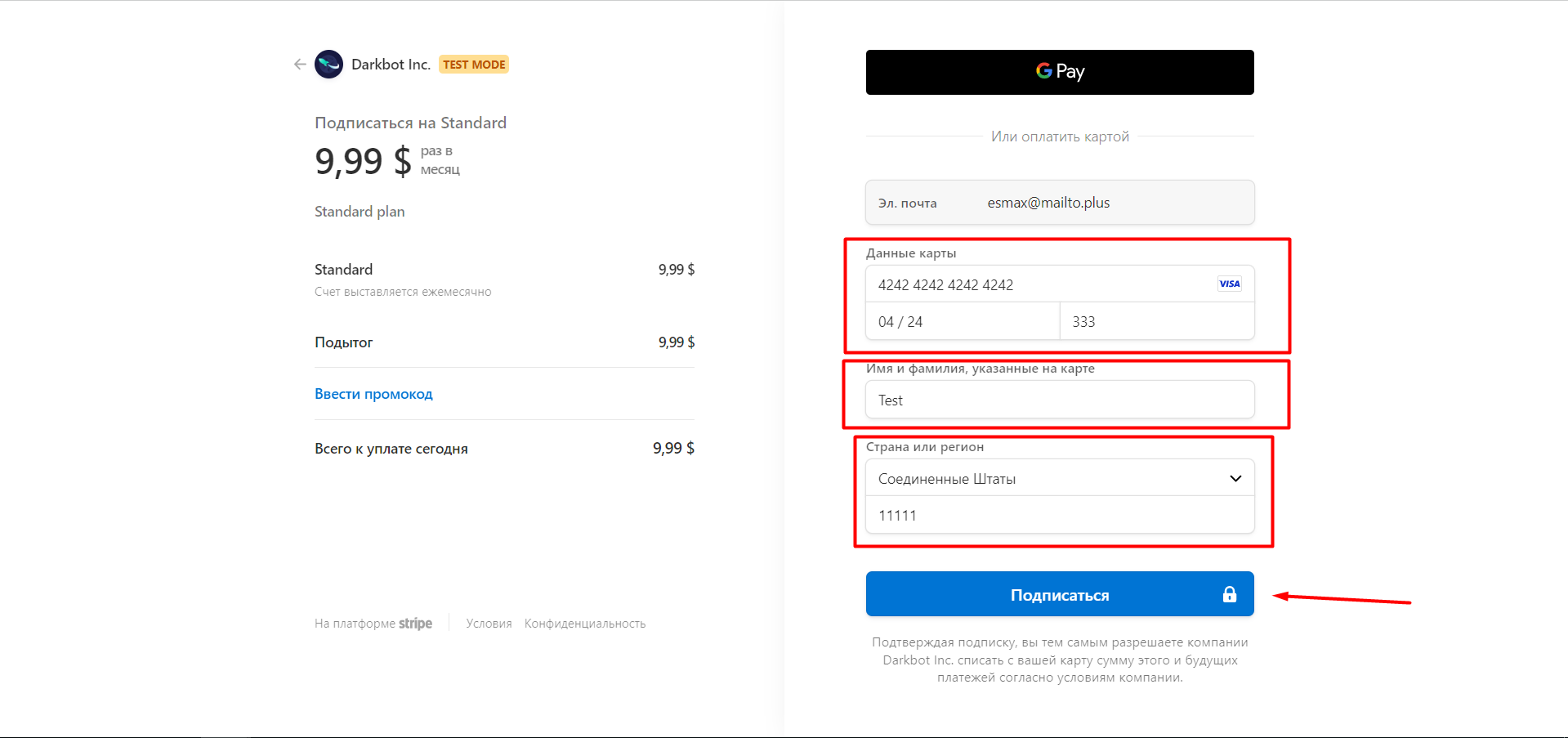Click the Visa card brand icon
Image resolution: width=1568 pixels, height=738 pixels.
coord(1229,284)
